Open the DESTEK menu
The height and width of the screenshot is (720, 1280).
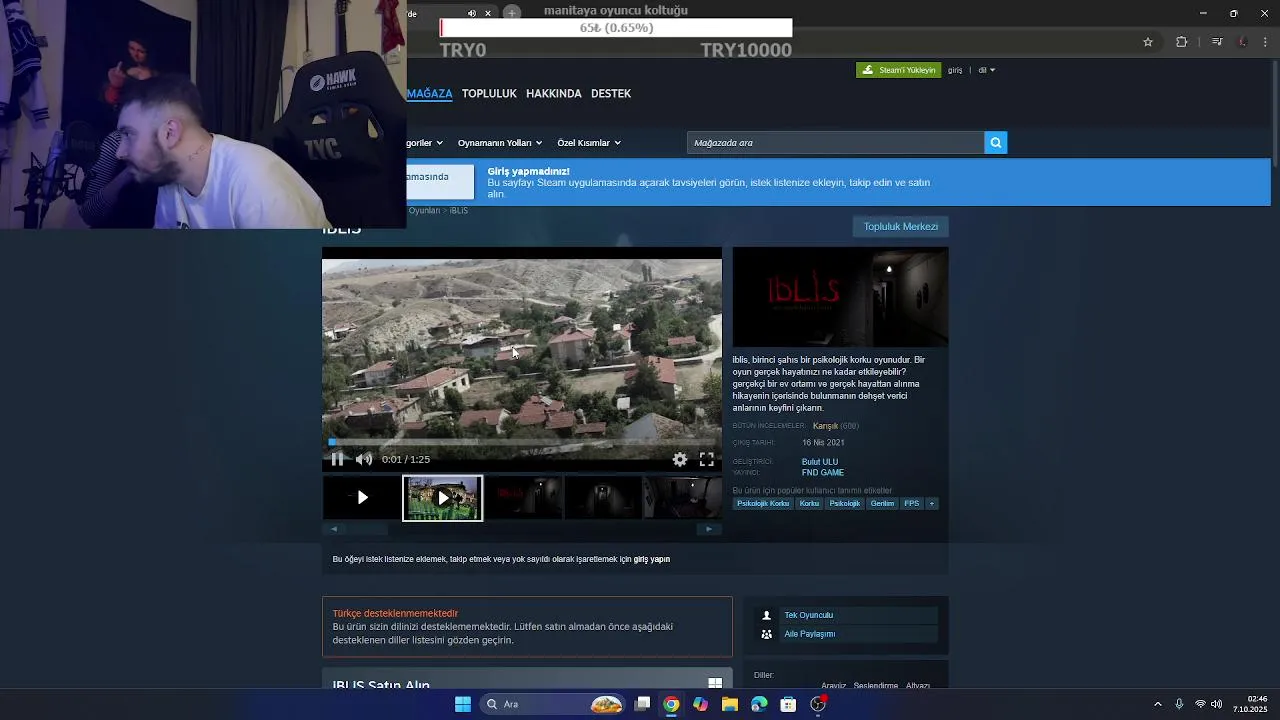click(611, 93)
